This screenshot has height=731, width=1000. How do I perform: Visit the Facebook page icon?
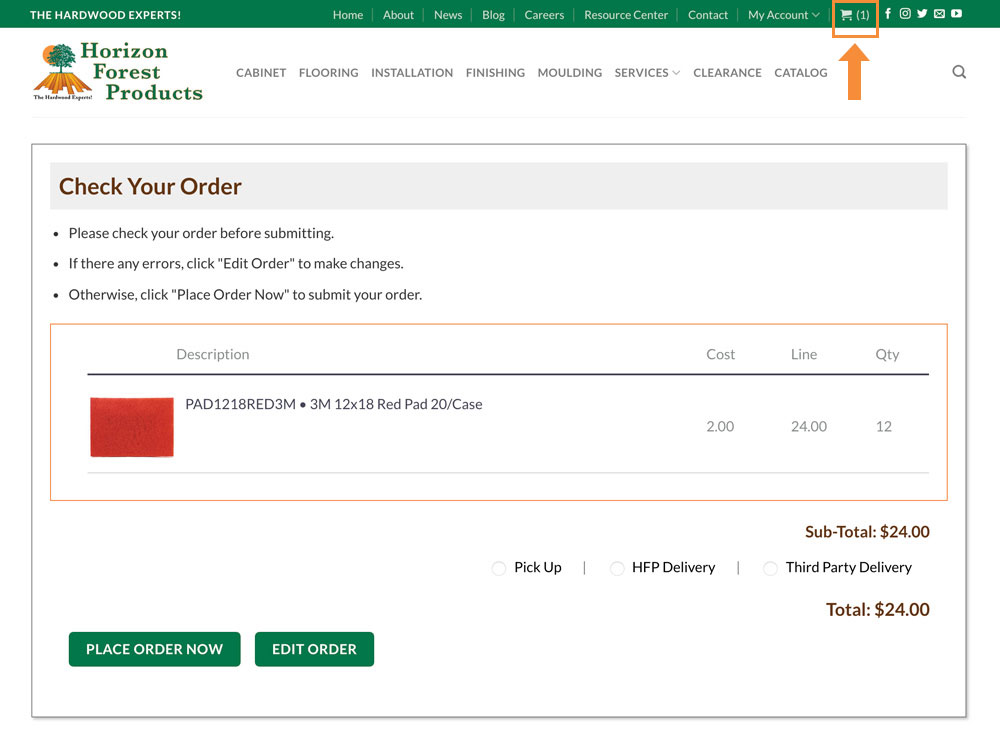(x=888, y=13)
